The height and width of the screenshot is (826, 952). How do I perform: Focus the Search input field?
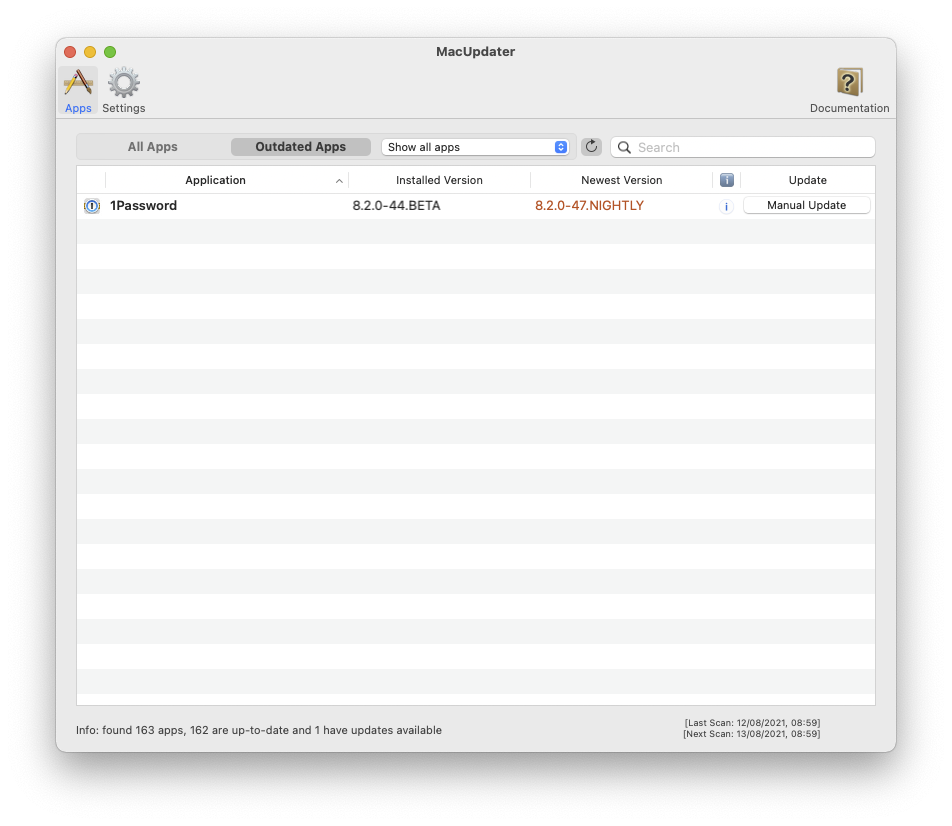[x=750, y=147]
